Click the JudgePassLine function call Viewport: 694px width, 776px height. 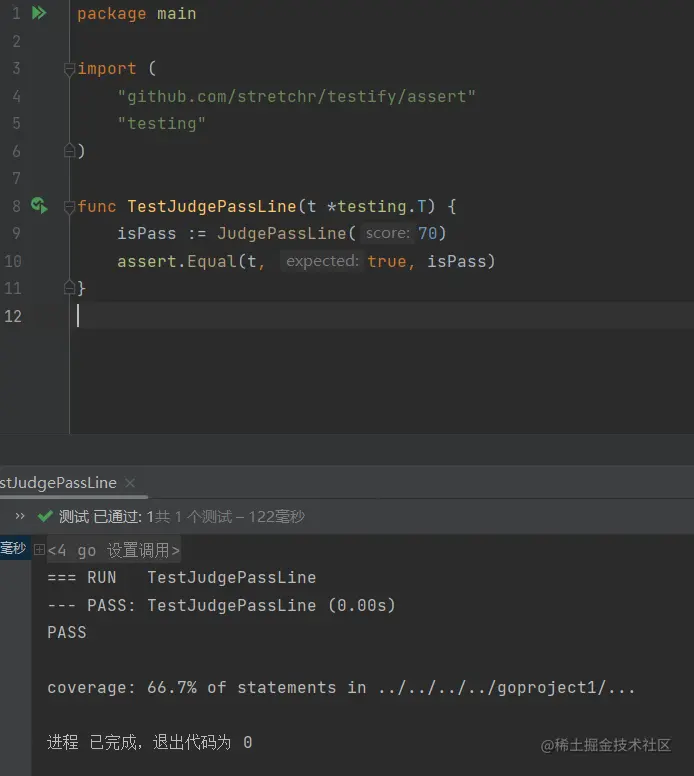pyautogui.click(x=281, y=234)
